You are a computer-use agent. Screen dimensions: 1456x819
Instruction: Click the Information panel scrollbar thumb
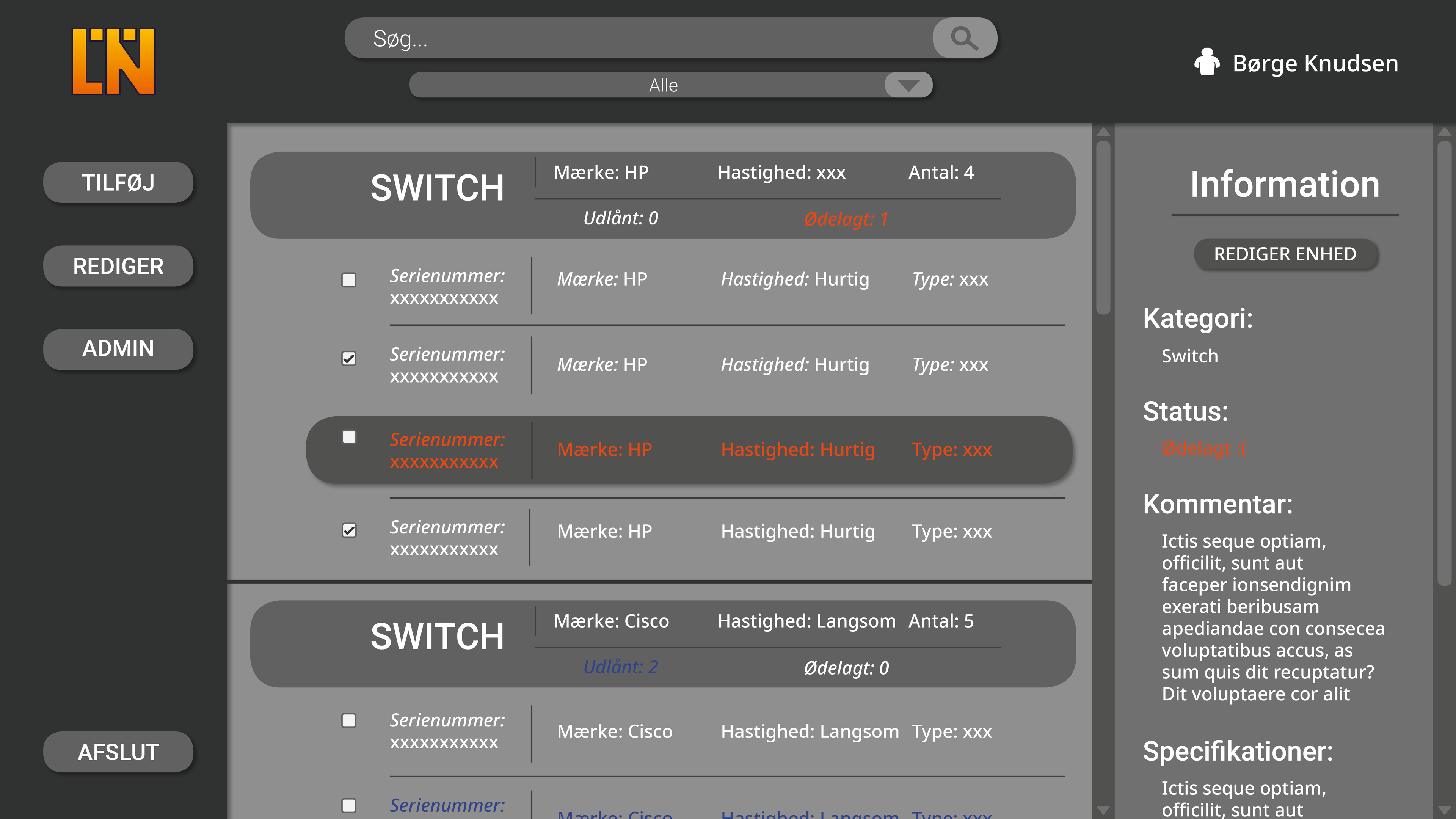pos(1445,364)
